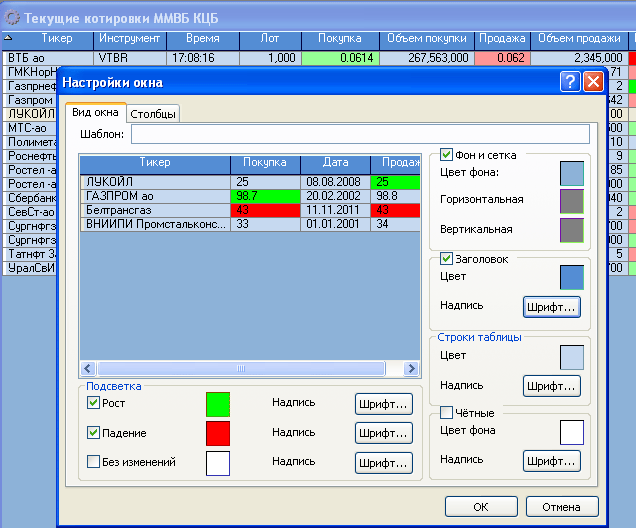Open the Чётные Цвет фона white swatch

[572, 433]
